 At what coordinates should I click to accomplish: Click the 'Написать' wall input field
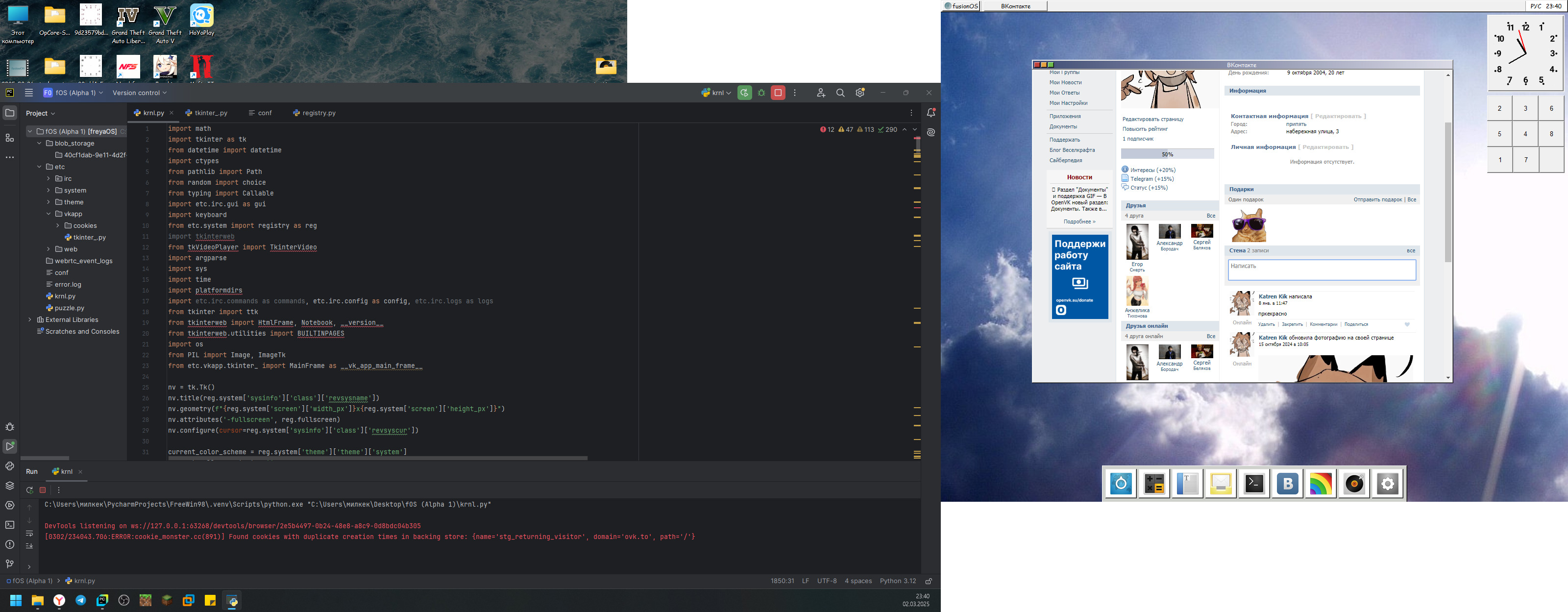tap(1322, 270)
